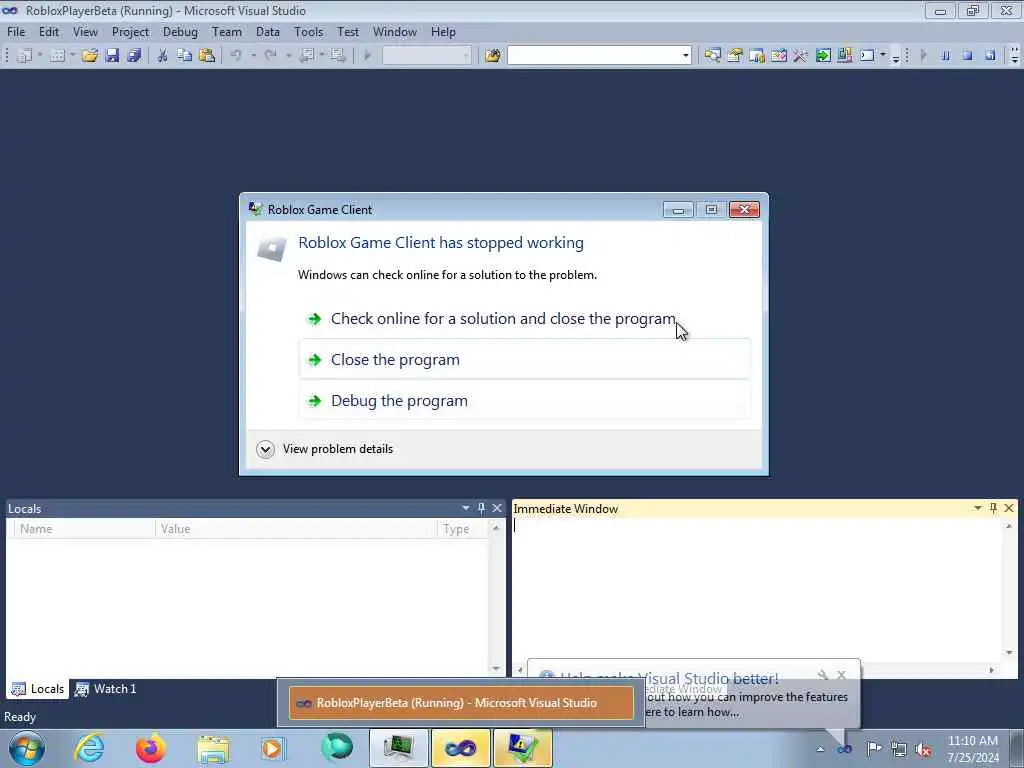1024x768 pixels.
Task: Open the Immediate Window position dropdown
Action: 978,508
